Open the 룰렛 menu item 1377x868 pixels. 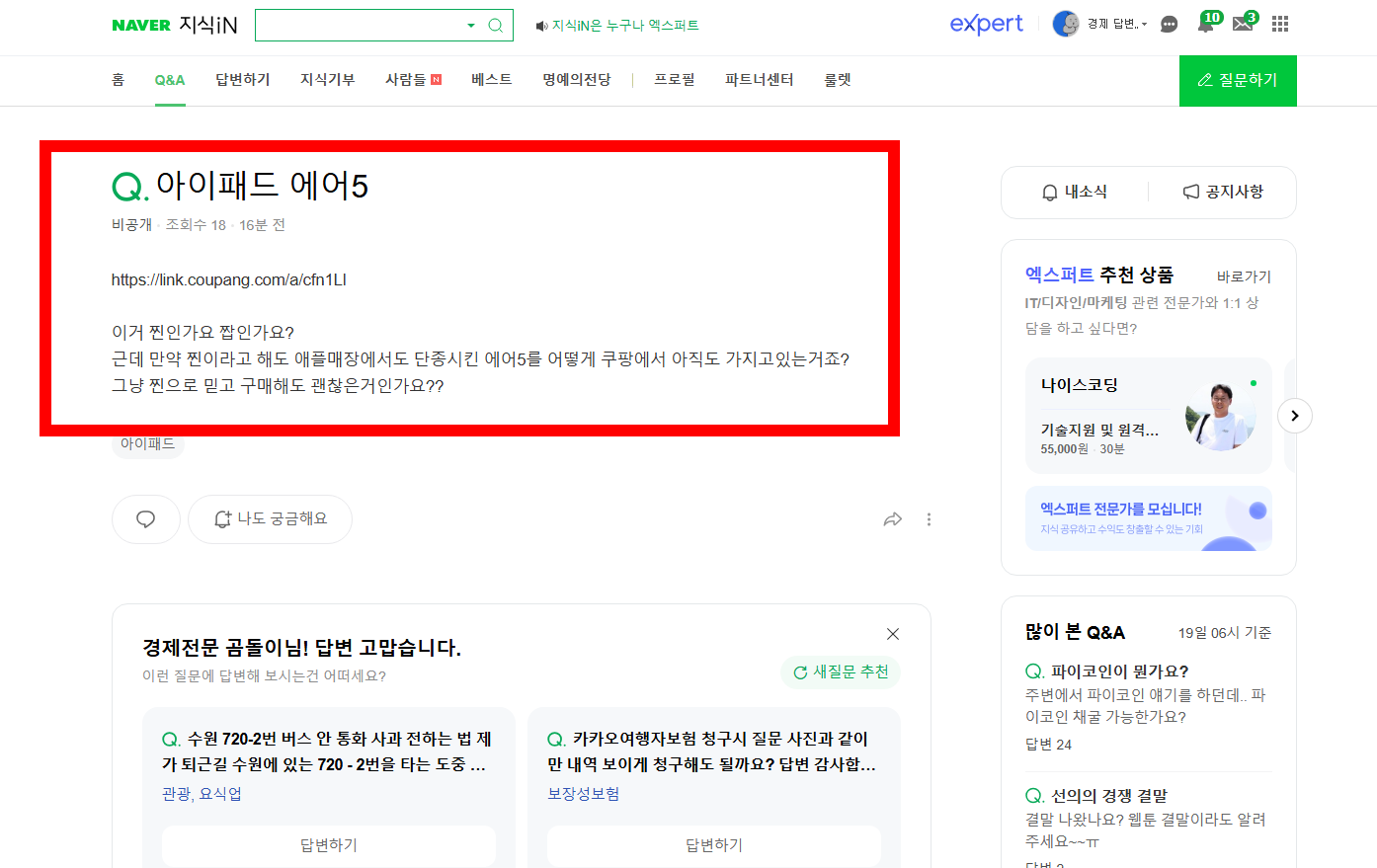point(838,80)
